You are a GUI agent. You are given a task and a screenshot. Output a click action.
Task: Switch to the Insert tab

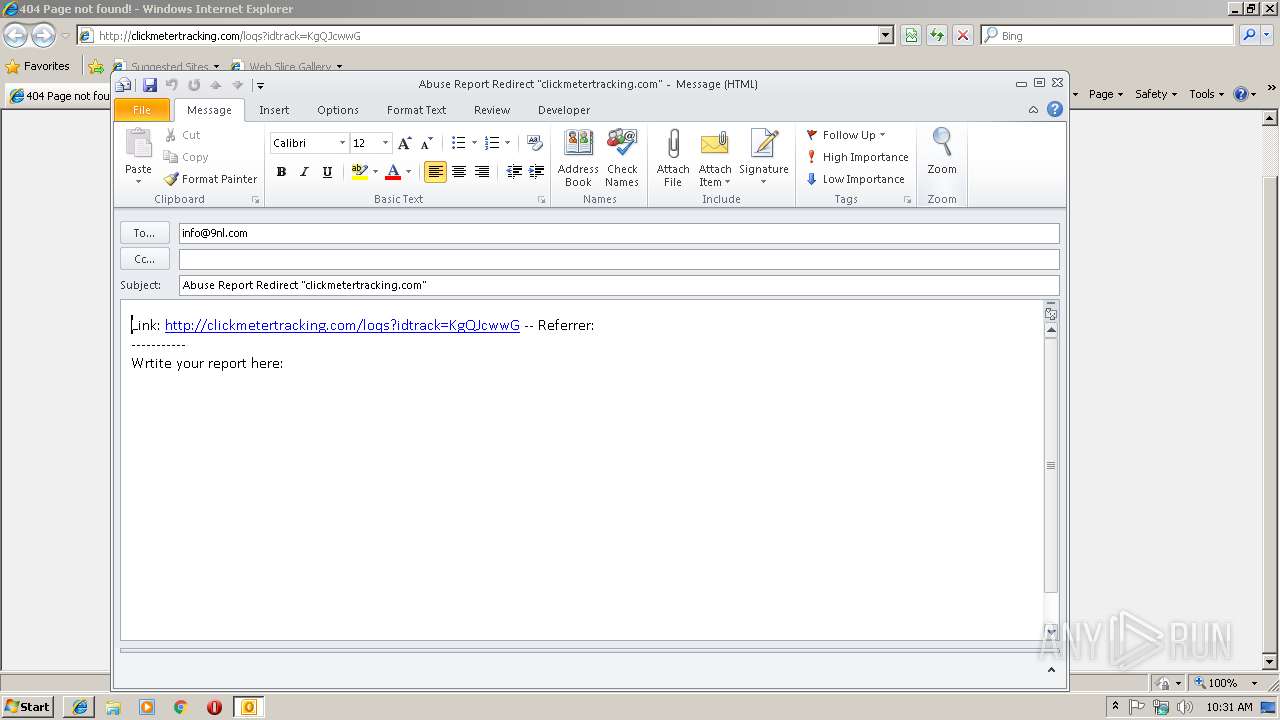(x=274, y=110)
